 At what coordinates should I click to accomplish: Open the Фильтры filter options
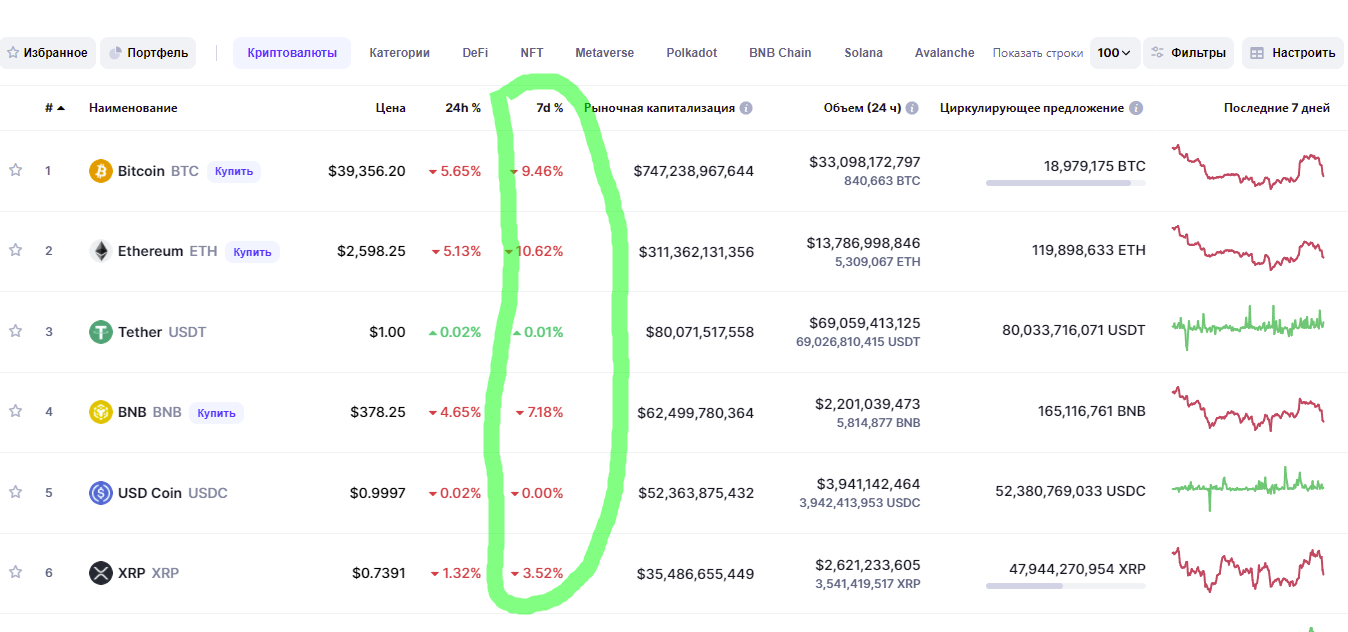pos(1188,53)
